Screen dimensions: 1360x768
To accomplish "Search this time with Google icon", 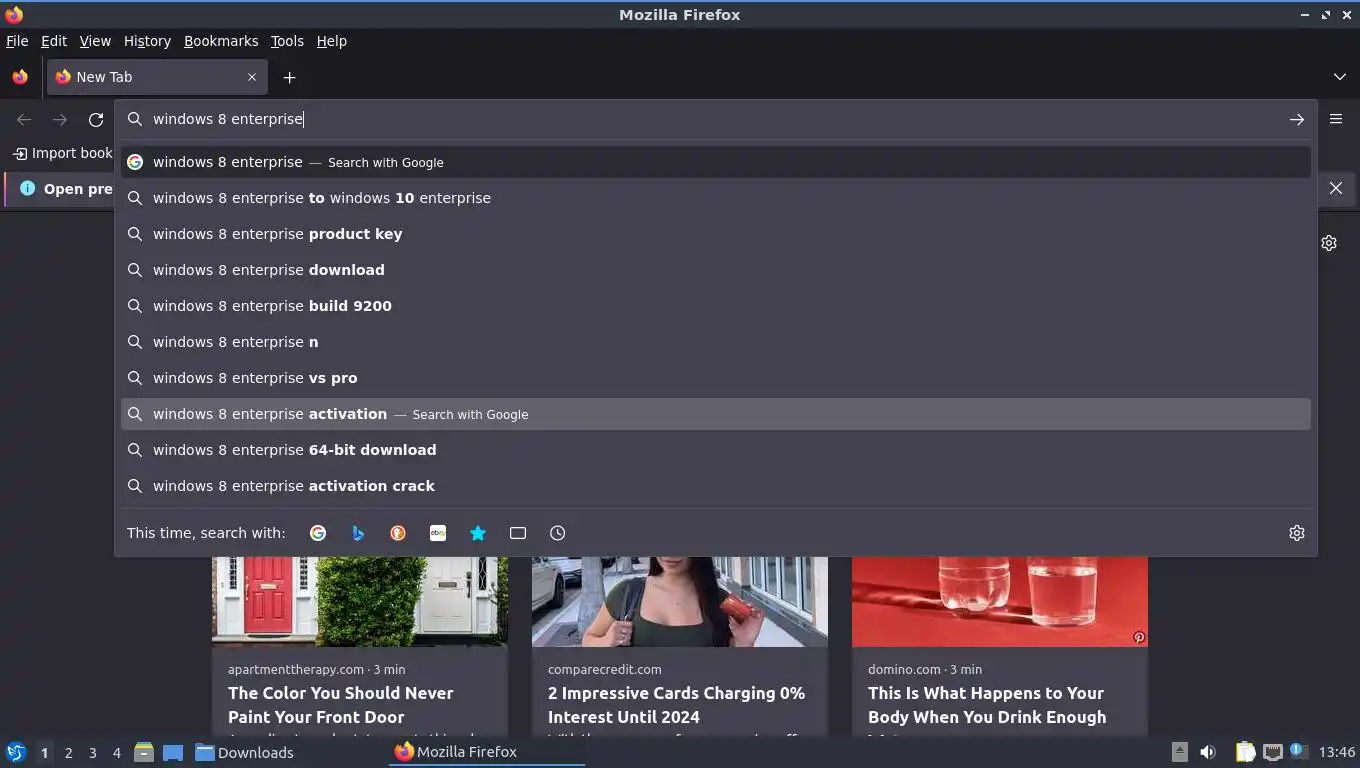I will [318, 533].
